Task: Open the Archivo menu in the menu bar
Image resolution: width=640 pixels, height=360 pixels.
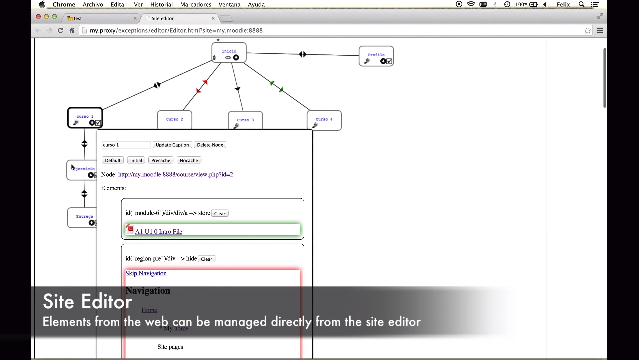Action: 93,4
